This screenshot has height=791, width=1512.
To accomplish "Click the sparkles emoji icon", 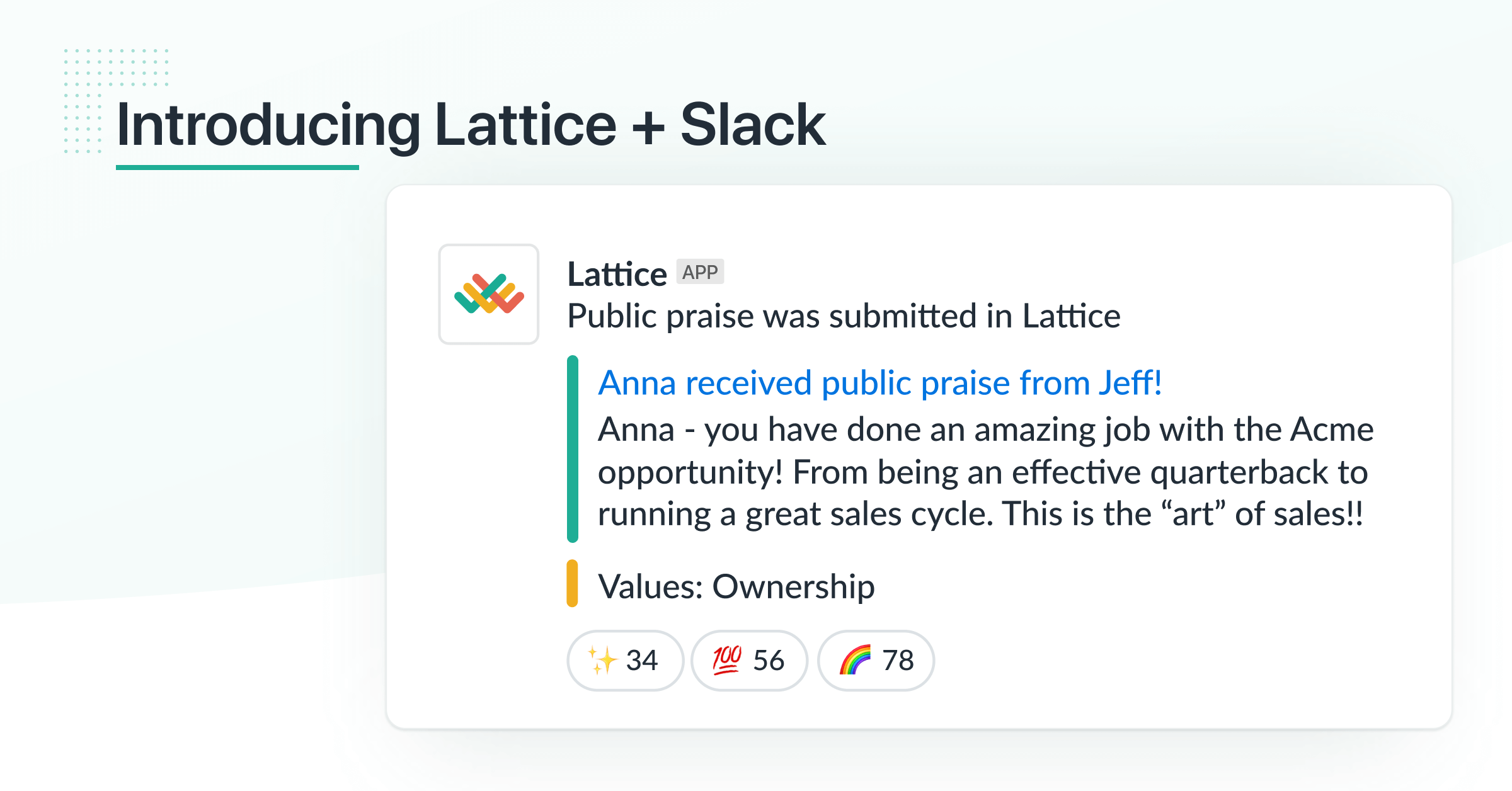I will click(602, 660).
